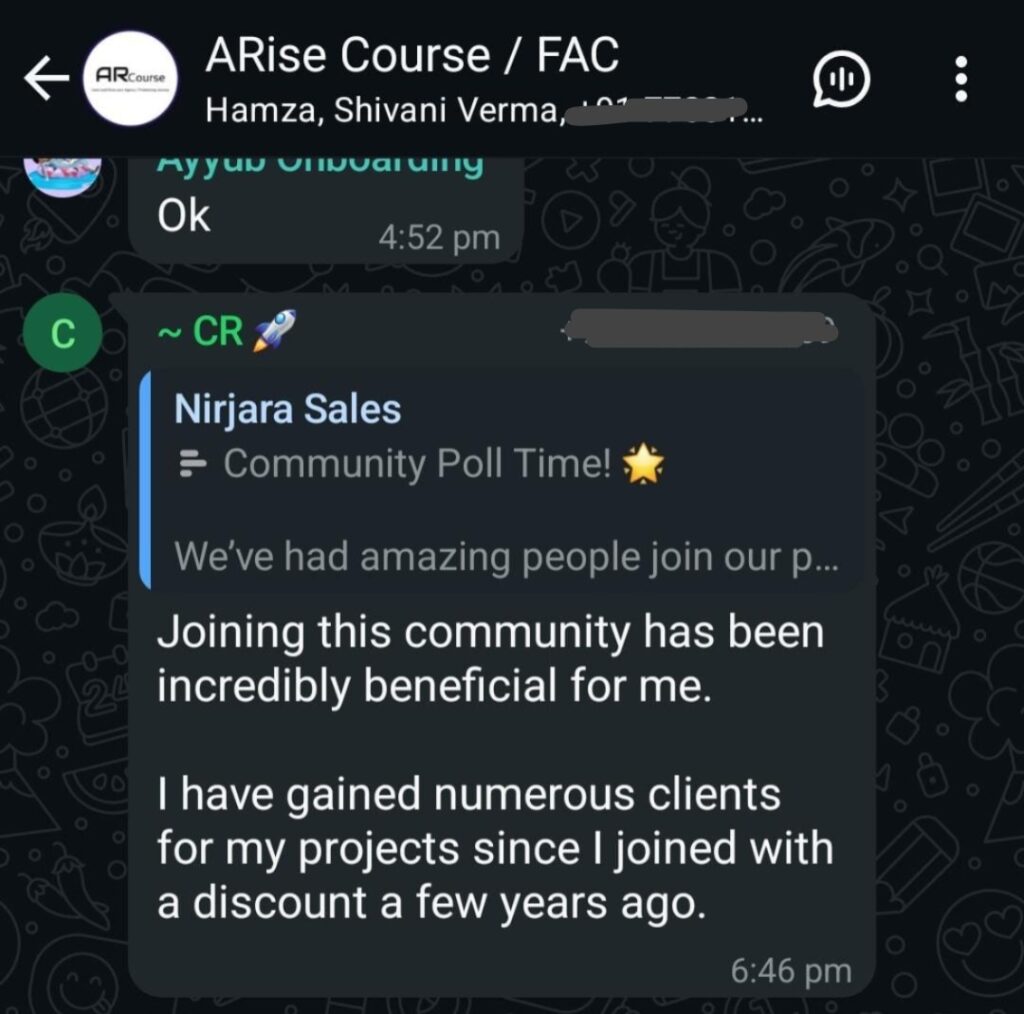Tap the Nirjara Sales name in the quote

(287, 409)
